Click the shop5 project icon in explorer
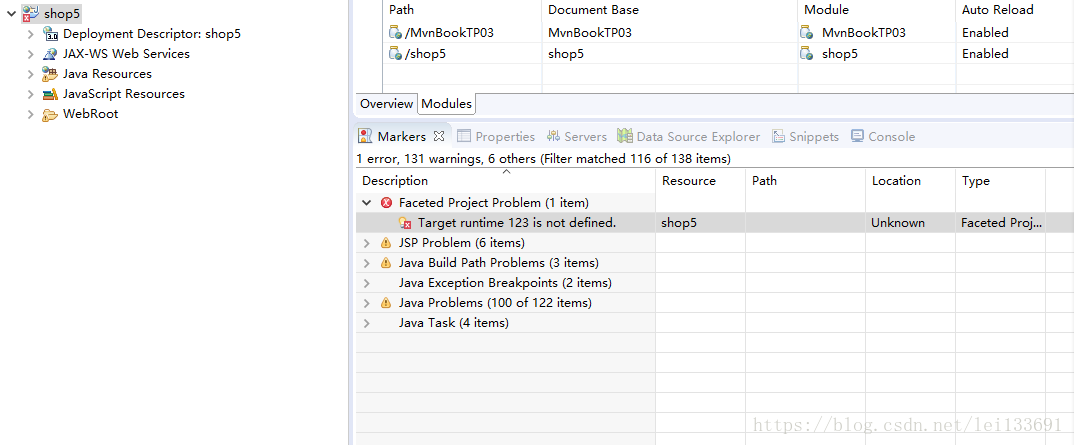 click(30, 13)
